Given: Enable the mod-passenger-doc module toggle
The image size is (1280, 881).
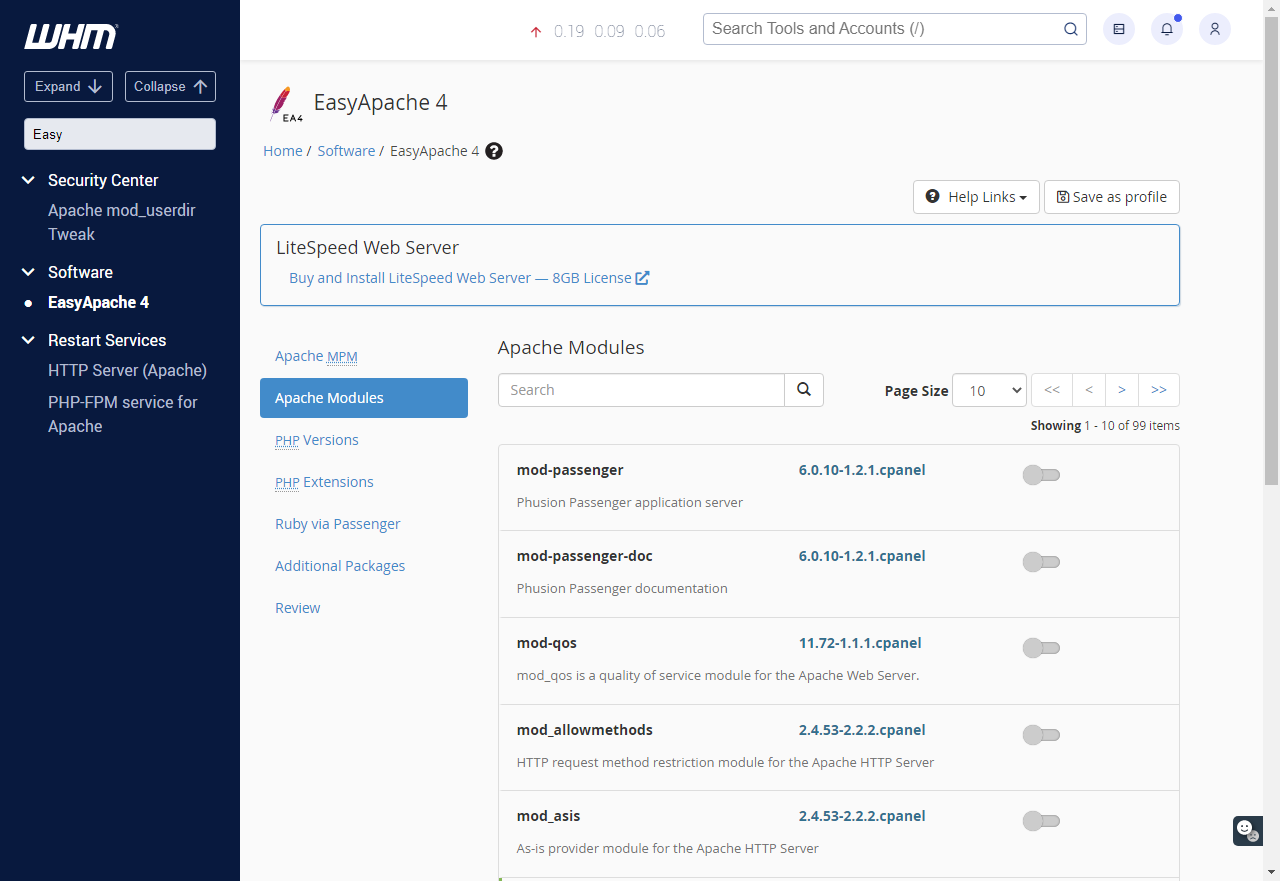Looking at the screenshot, I should click(x=1041, y=562).
